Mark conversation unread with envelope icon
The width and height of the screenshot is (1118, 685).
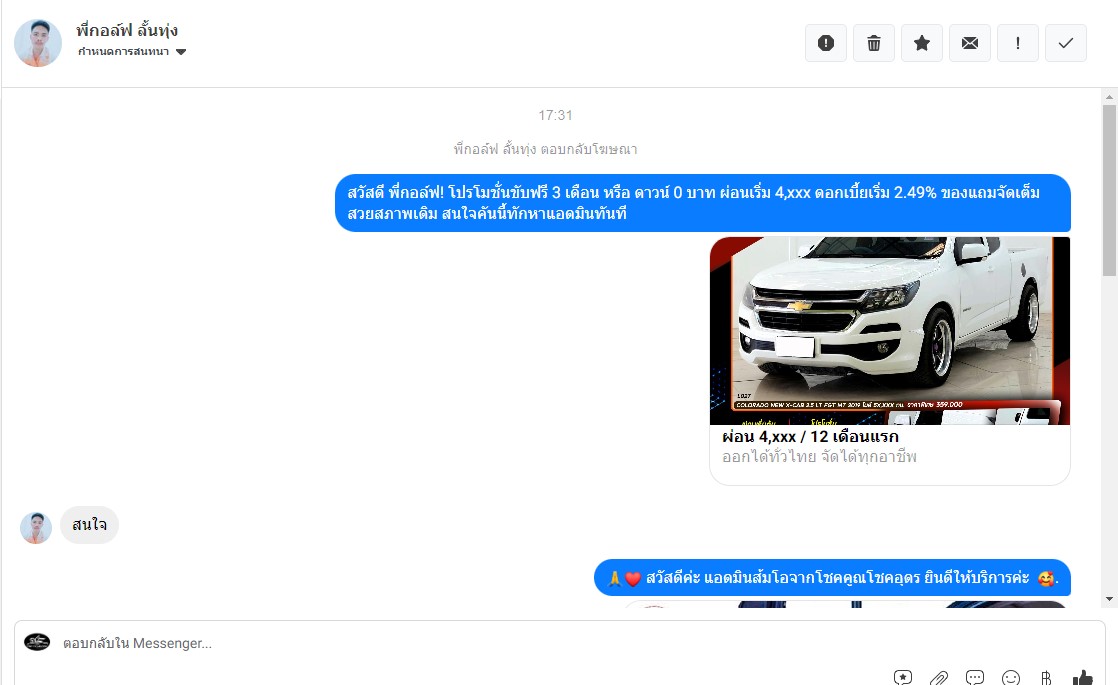[x=970, y=43]
